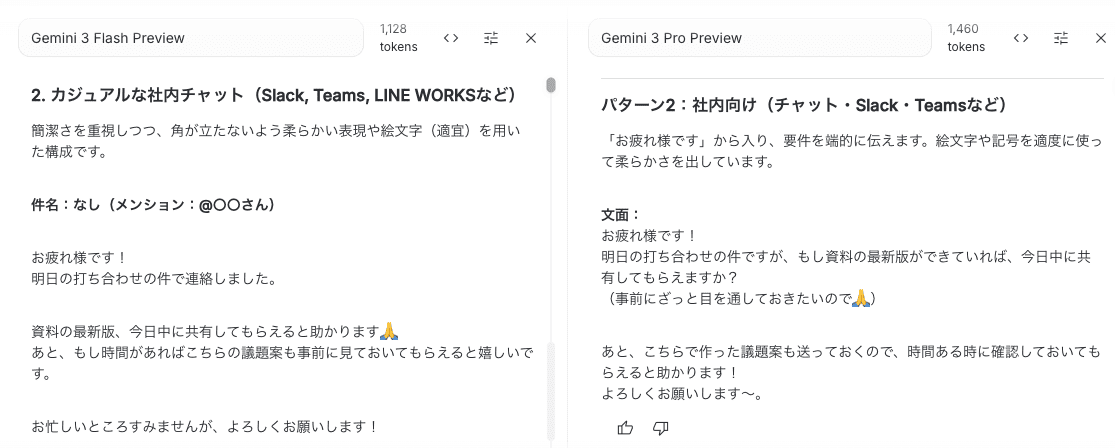Click the 文面： label in Pro response
Image resolution: width=1115 pixels, height=448 pixels.
click(621, 214)
